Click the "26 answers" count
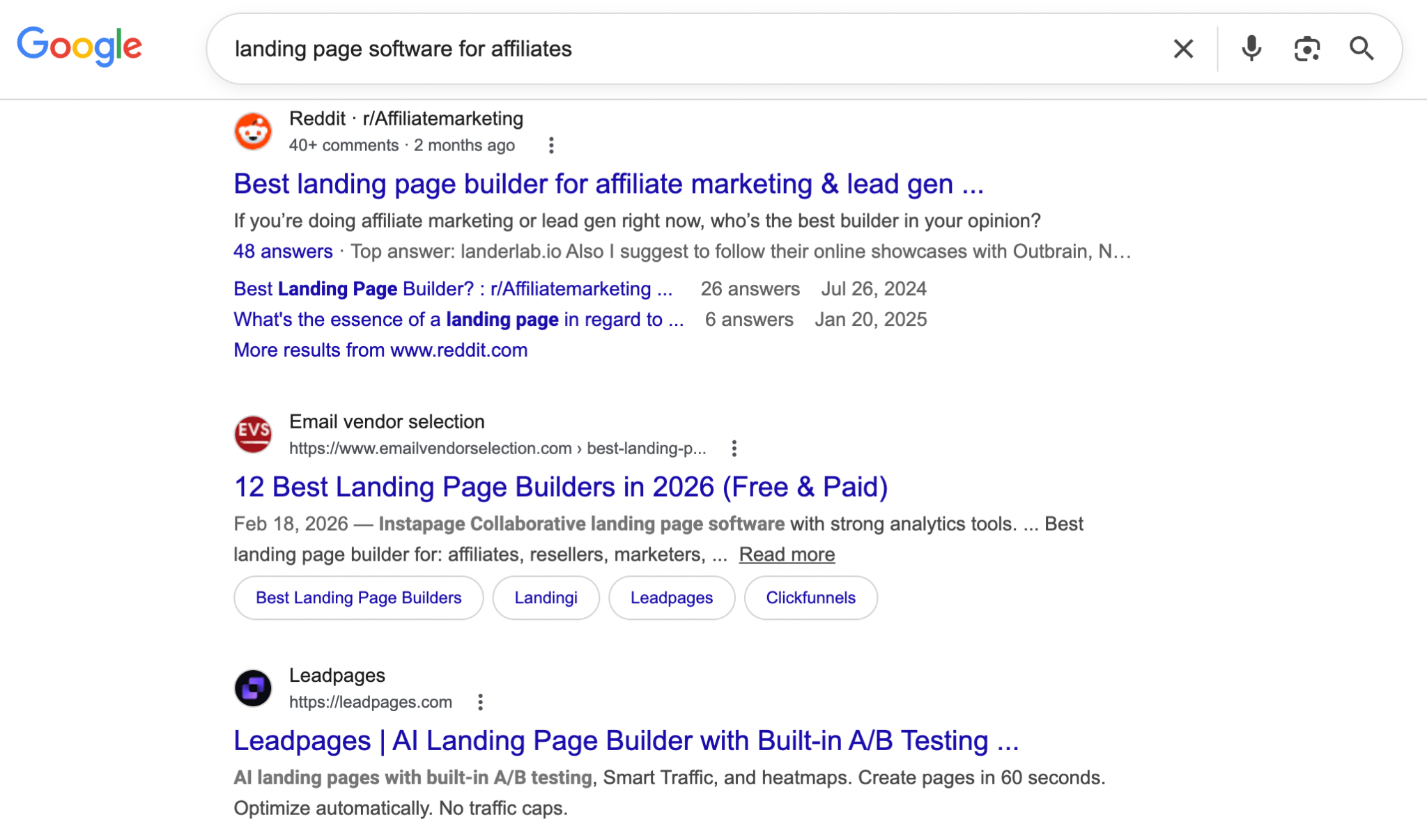Viewport: 1427px width, 840px height. point(750,288)
